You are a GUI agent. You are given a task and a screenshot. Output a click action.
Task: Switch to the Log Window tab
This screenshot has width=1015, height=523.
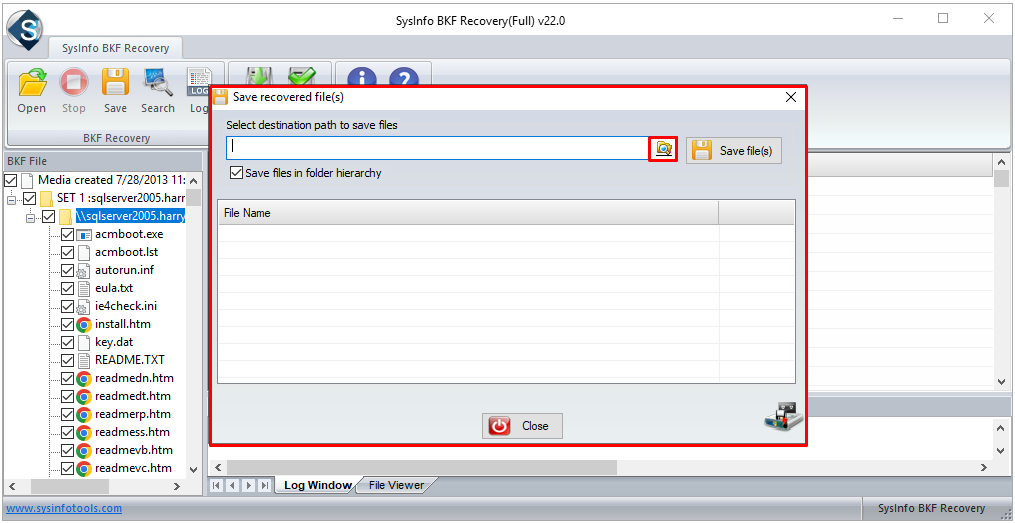[x=317, y=485]
